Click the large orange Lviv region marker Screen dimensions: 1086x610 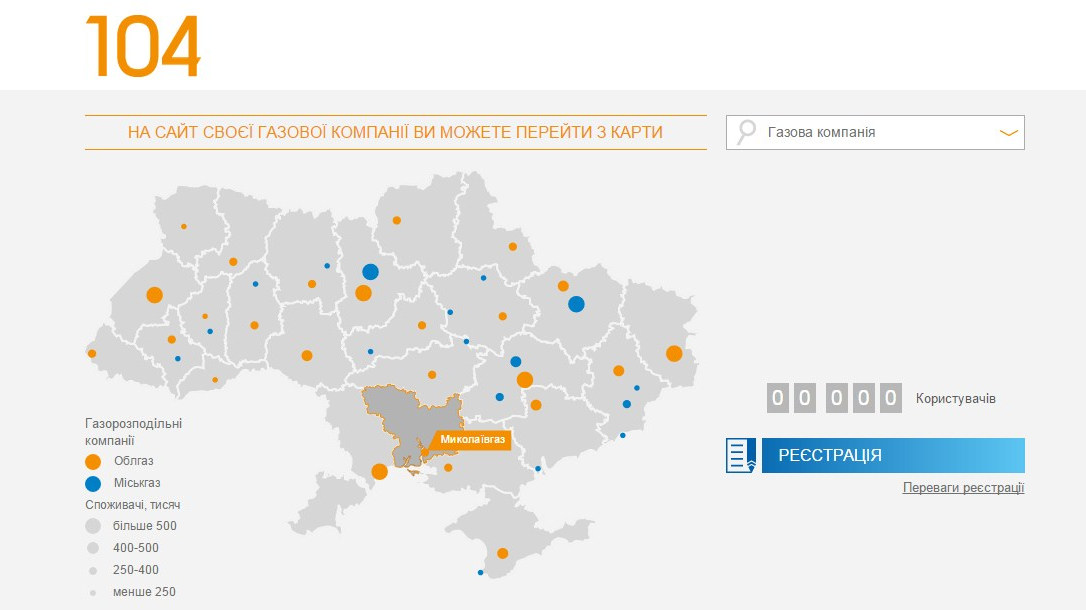pos(154,295)
